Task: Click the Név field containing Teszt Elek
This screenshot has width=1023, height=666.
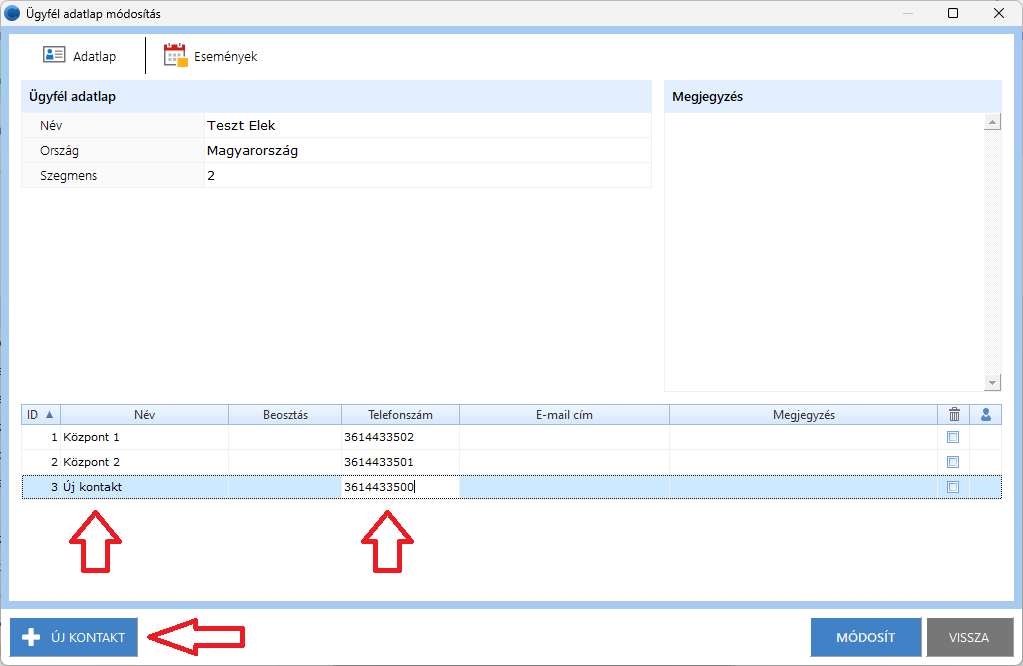Action: click(426, 126)
